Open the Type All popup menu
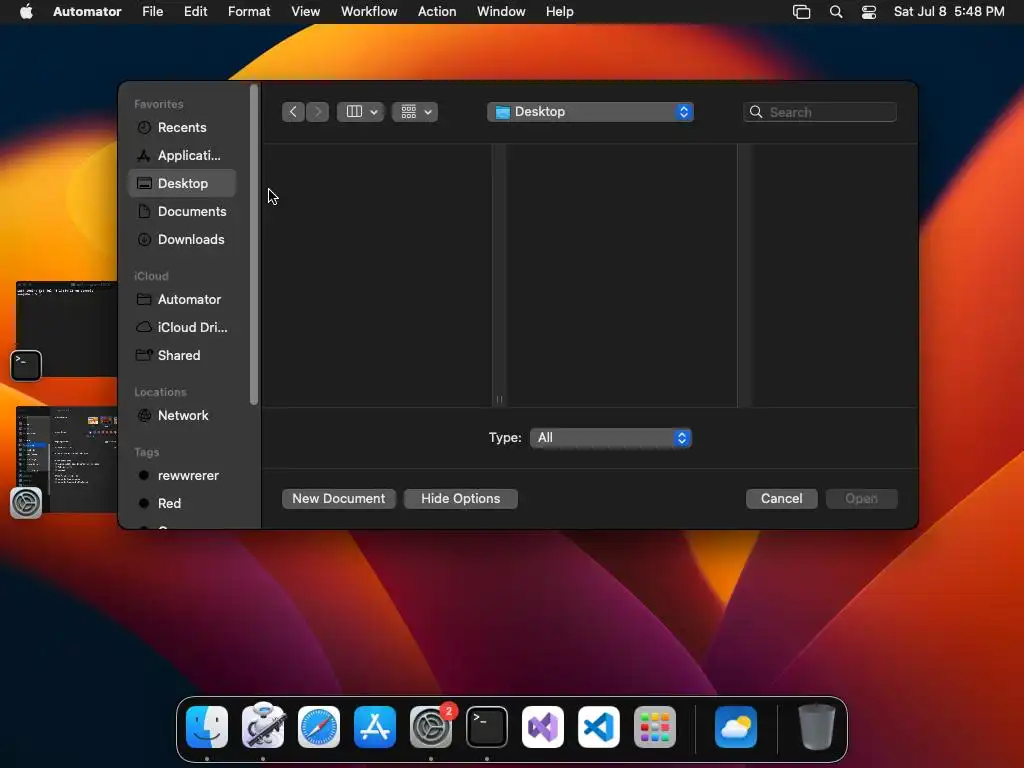The height and width of the screenshot is (768, 1024). [x=611, y=438]
